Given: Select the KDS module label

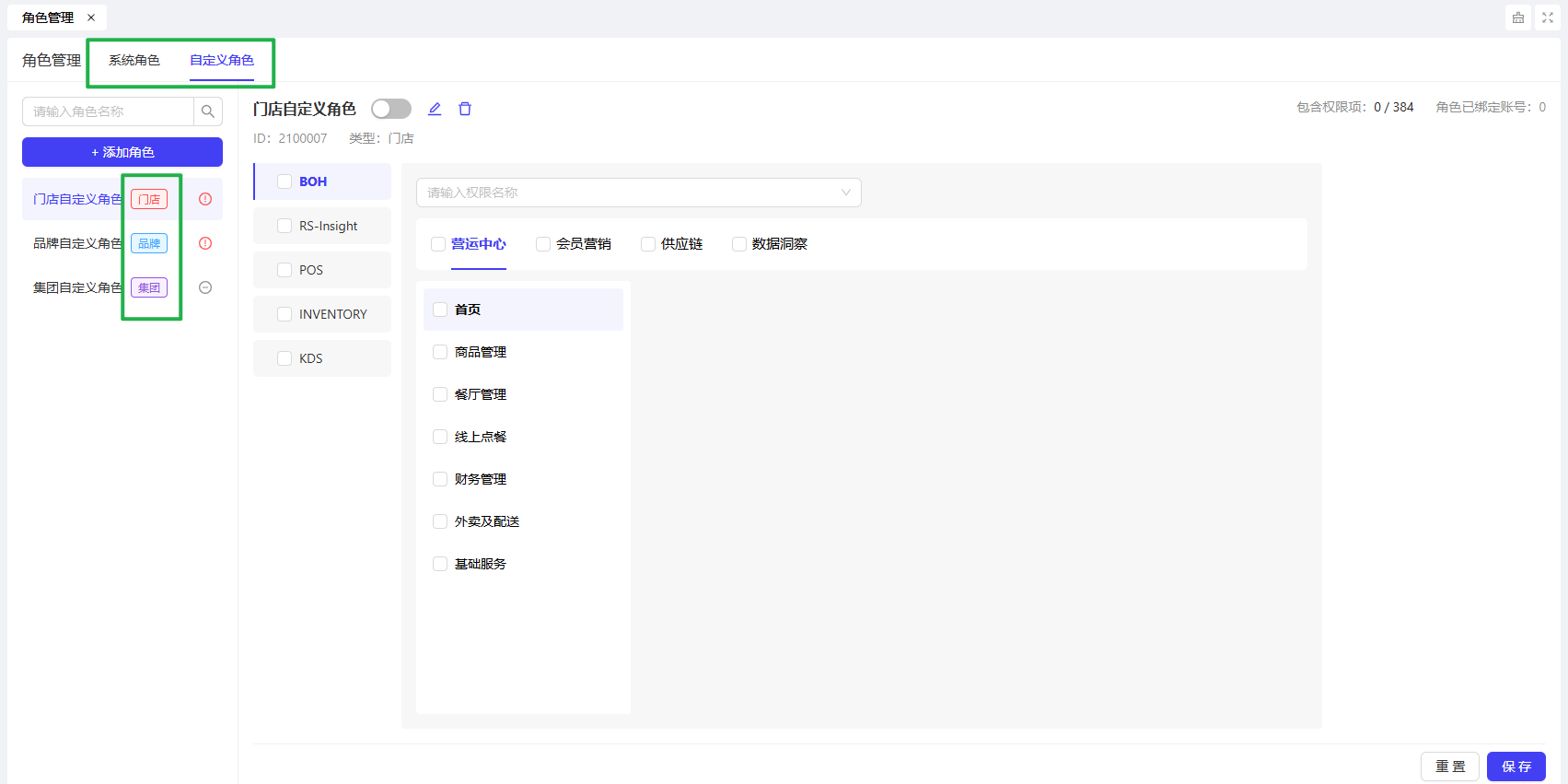Looking at the screenshot, I should [311, 358].
